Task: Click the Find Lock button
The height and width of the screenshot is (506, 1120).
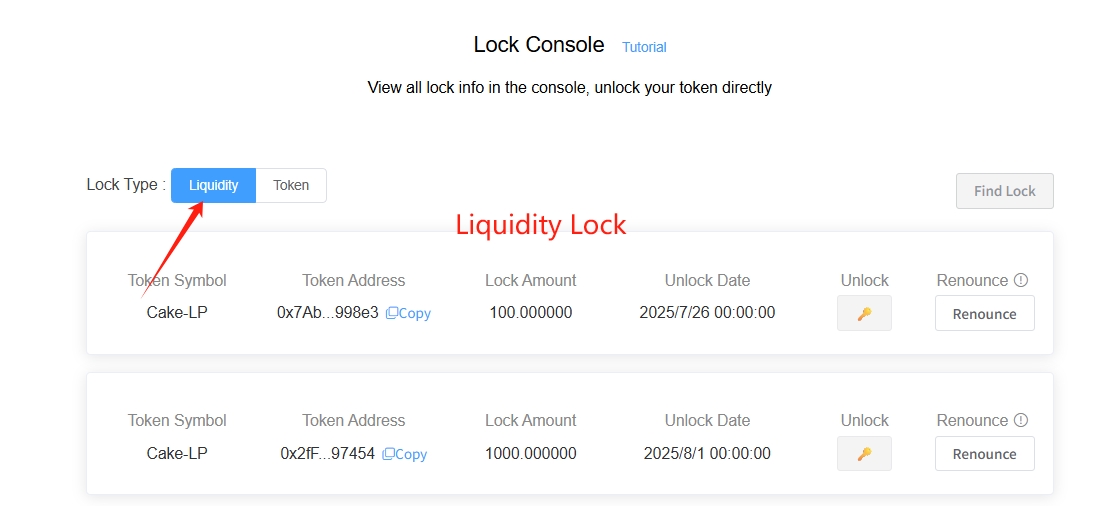Action: pyautogui.click(x=1004, y=191)
